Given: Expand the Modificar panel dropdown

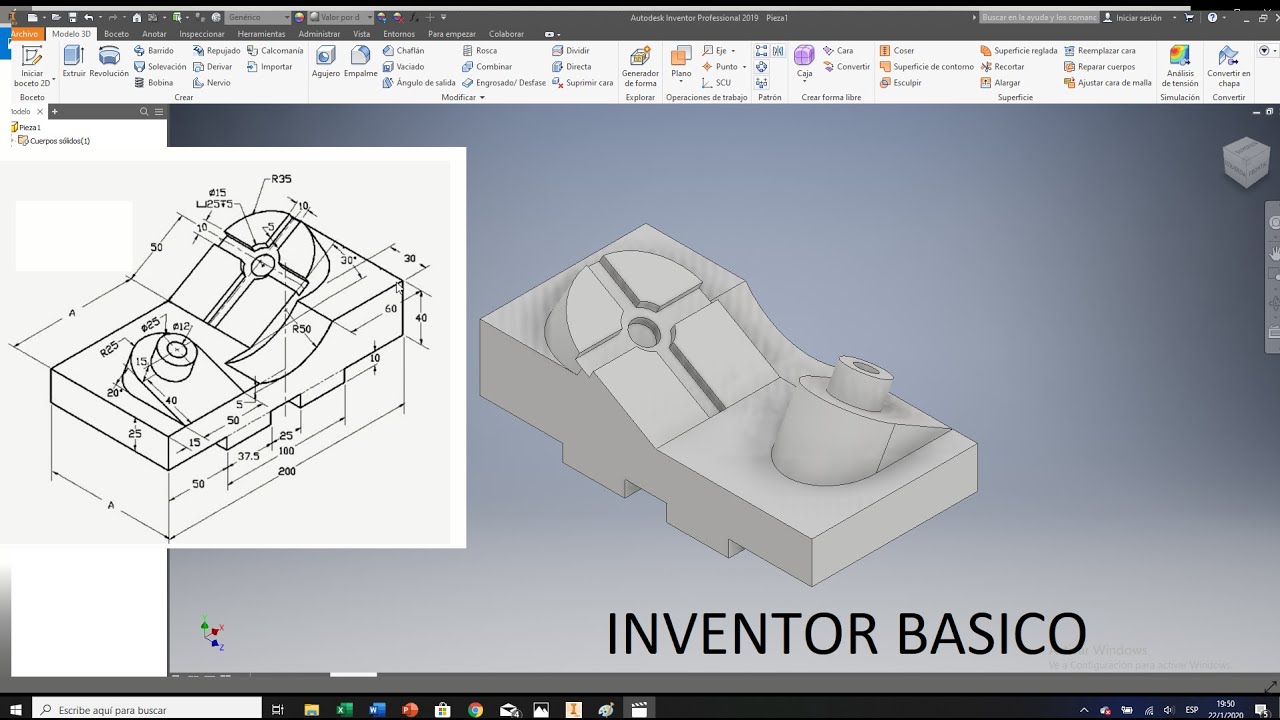Looking at the screenshot, I should pos(482,97).
